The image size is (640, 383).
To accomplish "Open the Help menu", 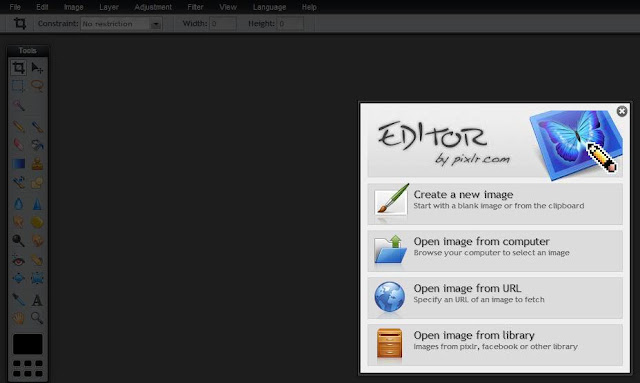I will click(x=309, y=7).
